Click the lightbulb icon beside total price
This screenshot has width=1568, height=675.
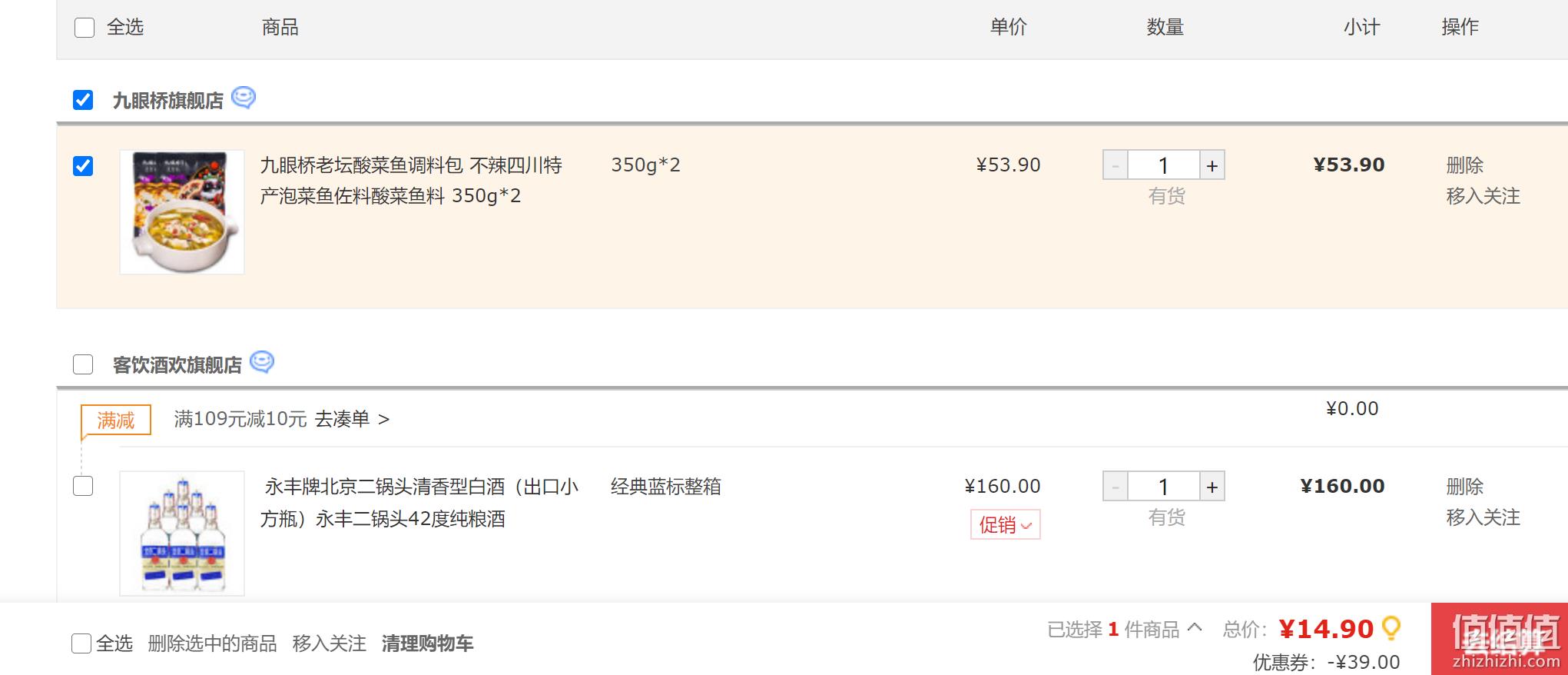tap(1391, 629)
